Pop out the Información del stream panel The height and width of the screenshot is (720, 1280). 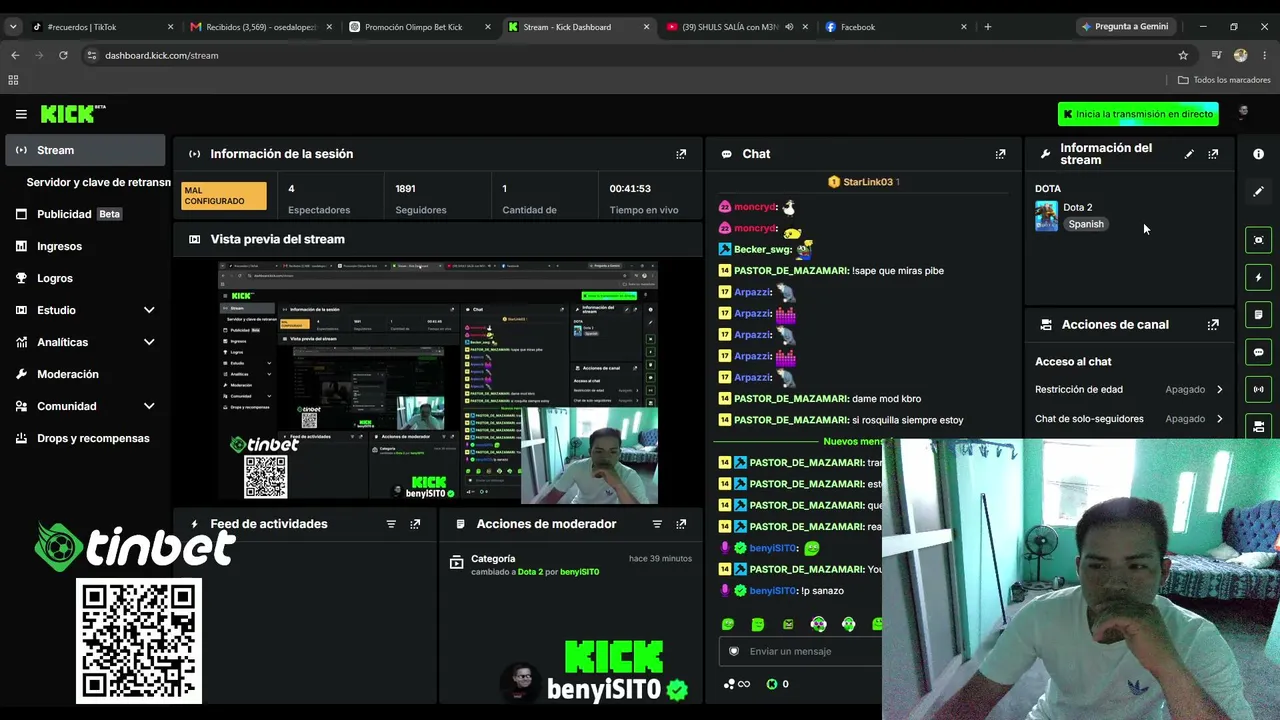[1213, 154]
